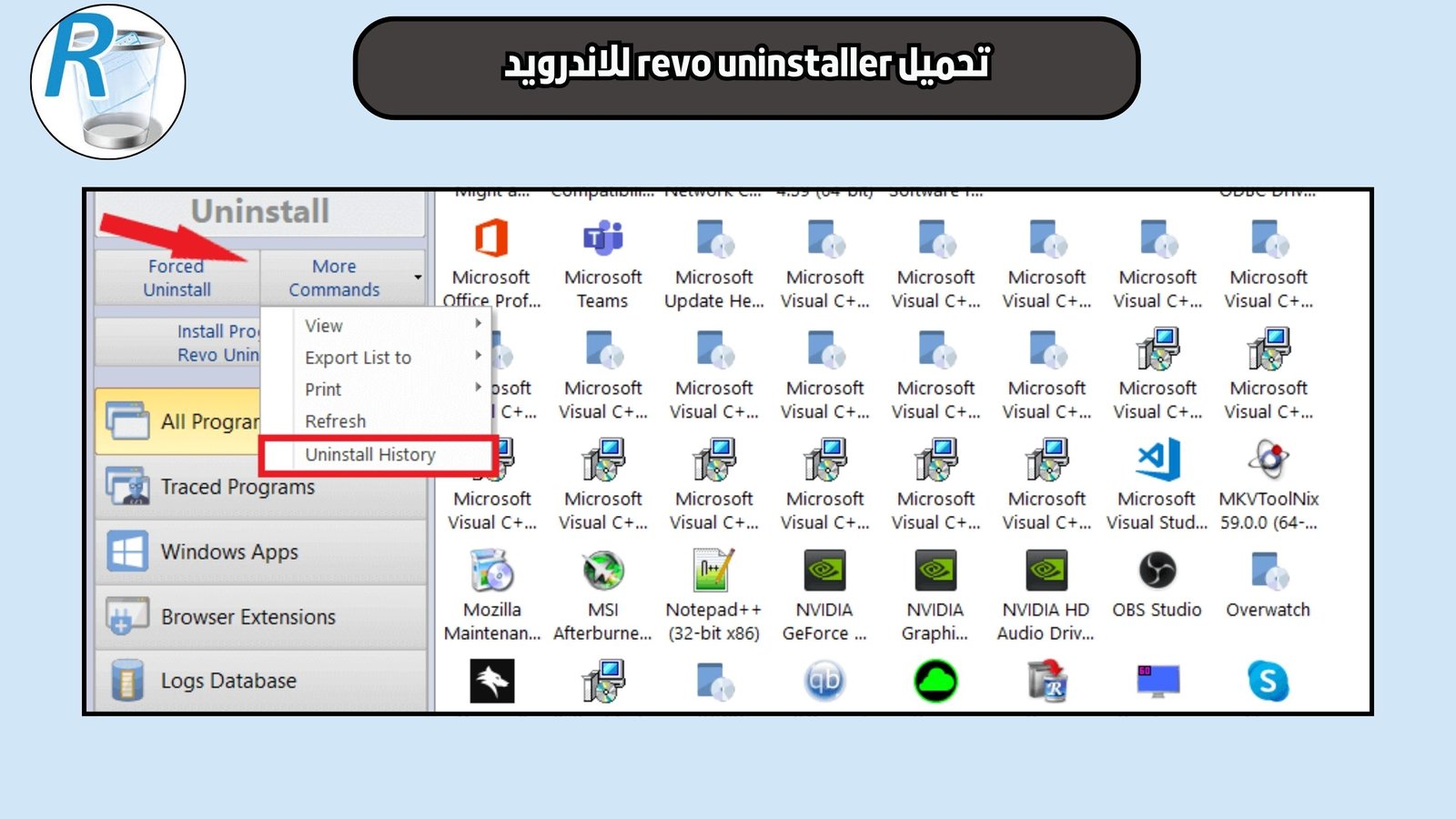Viewport: 1456px width, 819px height.
Task: Click the Forced Uninstall button
Action: pos(177,278)
